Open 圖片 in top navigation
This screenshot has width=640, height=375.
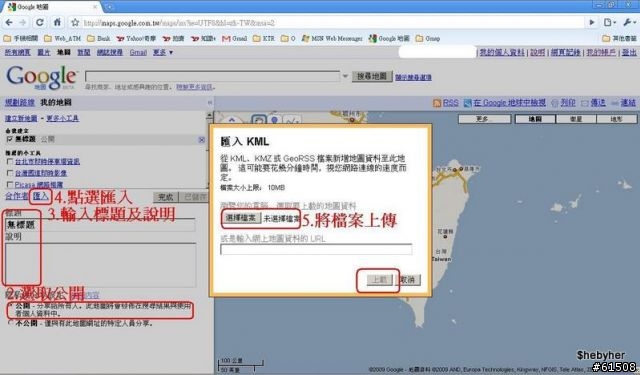[44, 52]
